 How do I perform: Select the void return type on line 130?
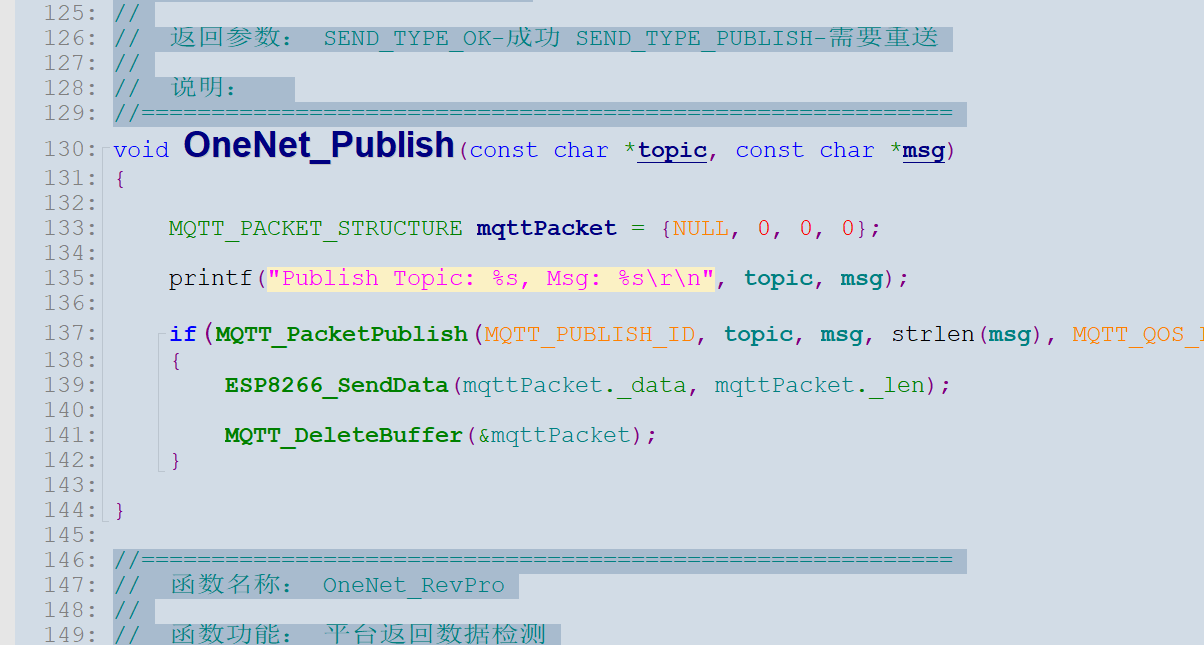click(141, 150)
